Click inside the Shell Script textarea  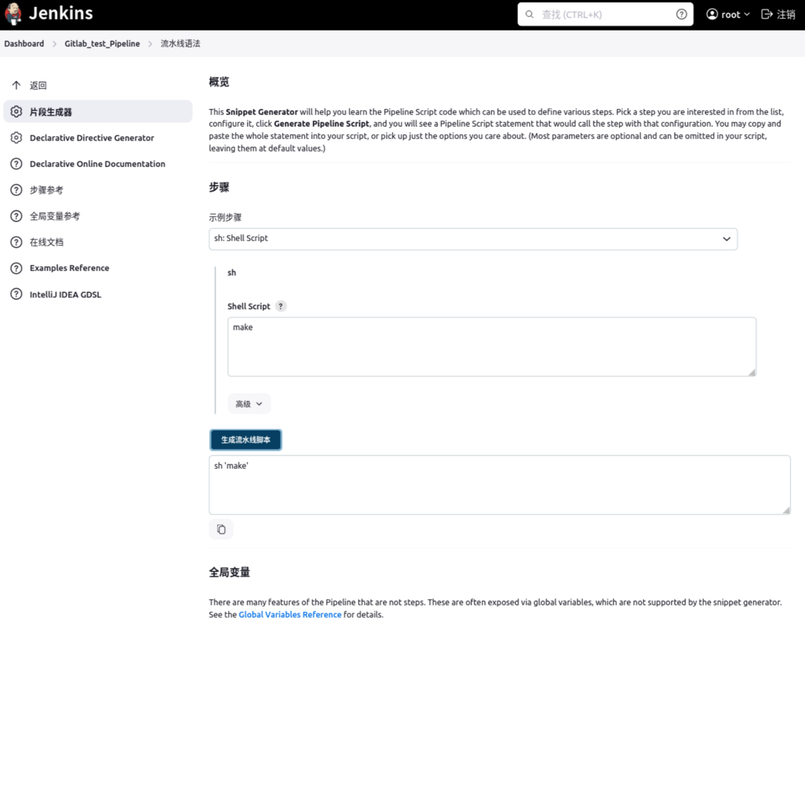point(492,347)
